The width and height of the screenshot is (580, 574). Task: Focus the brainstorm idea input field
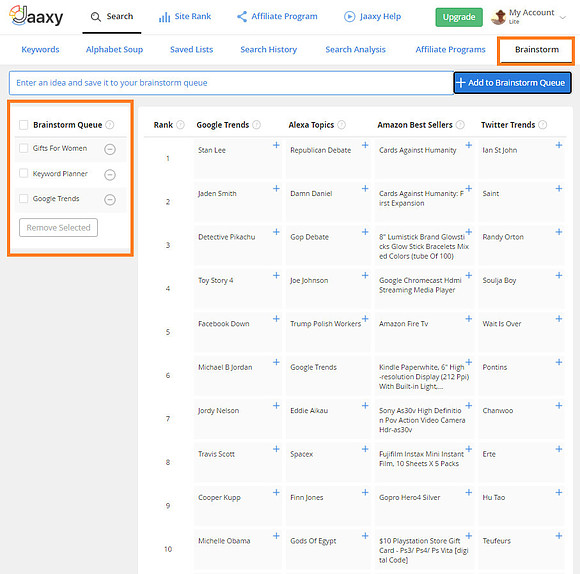click(x=231, y=83)
